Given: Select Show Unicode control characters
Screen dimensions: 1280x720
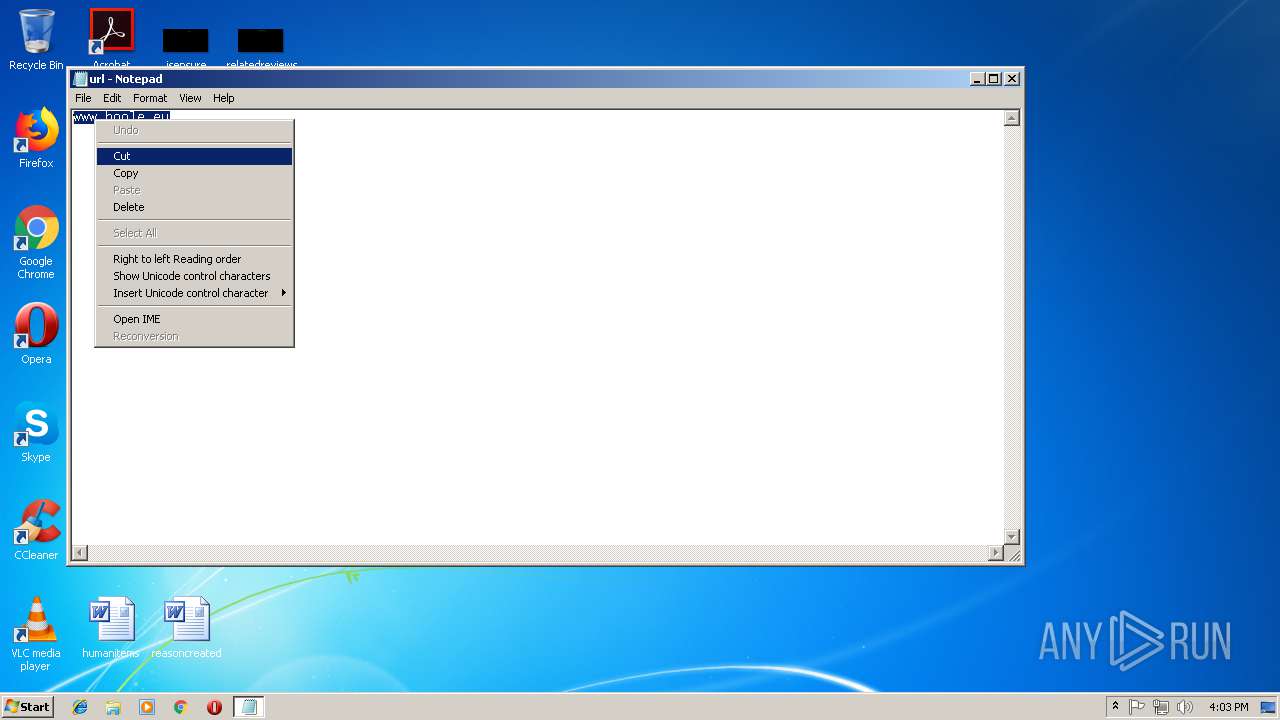Looking at the screenshot, I should click(x=194, y=276).
